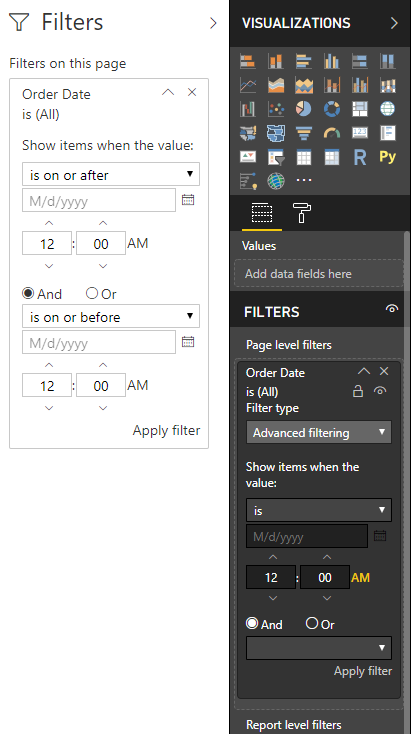The width and height of the screenshot is (411, 734).
Task: Select the Stacked column chart visual
Action: 275,61
